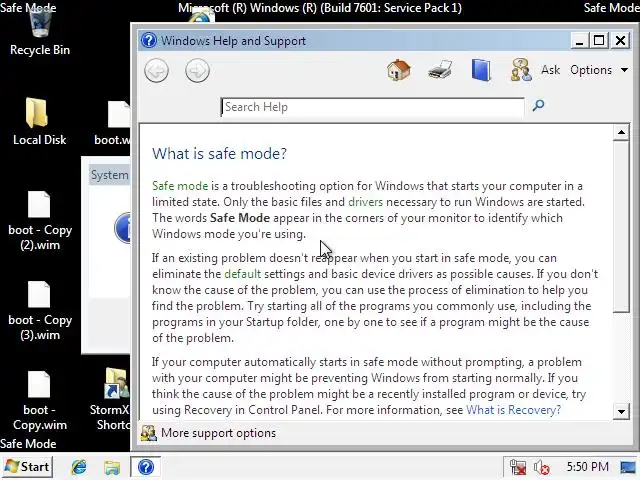Viewport: 640px width, 480px height.
Task: Browse Help contents via blue book icon
Action: pyautogui.click(x=481, y=70)
